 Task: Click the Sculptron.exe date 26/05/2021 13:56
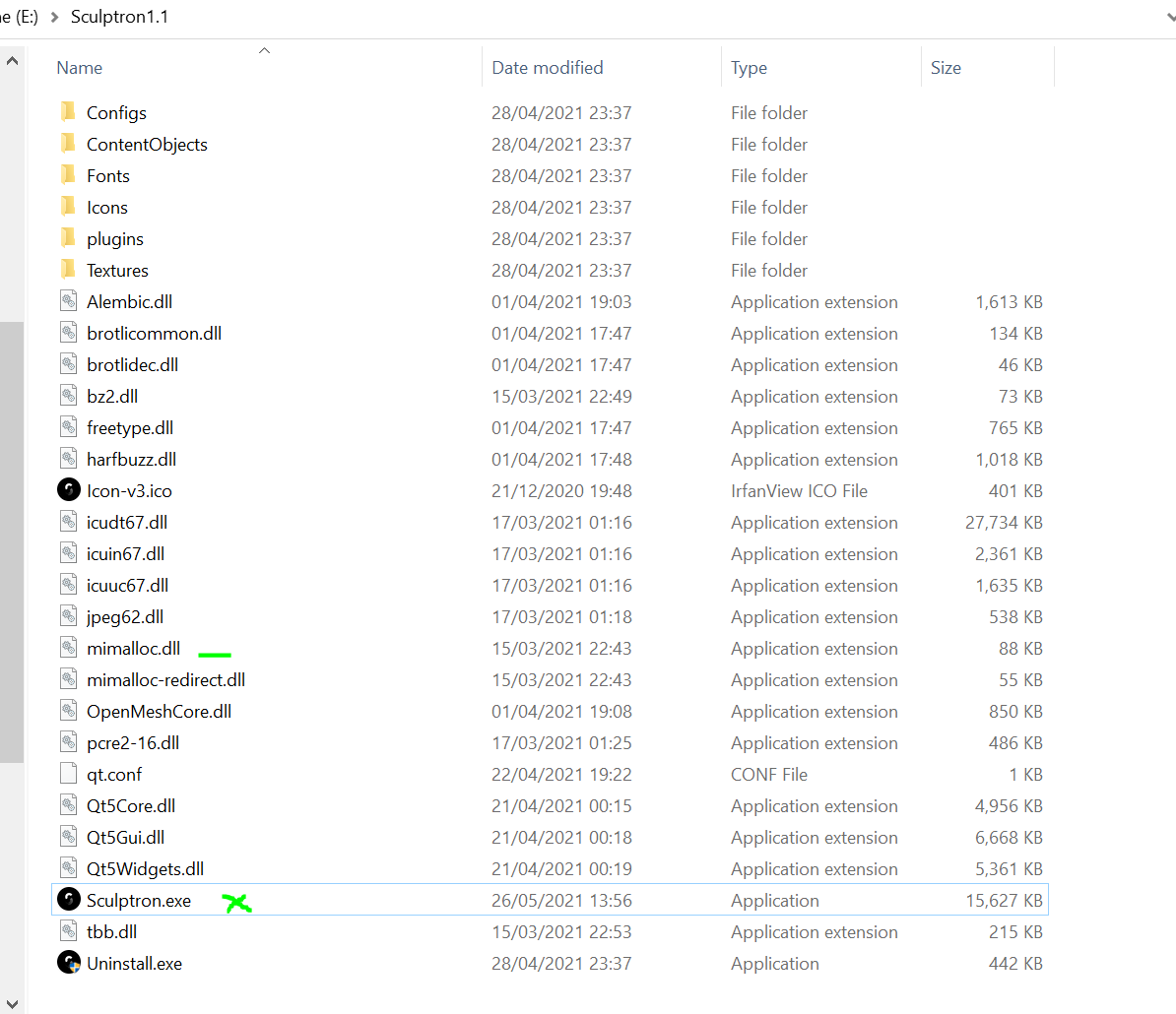pyautogui.click(x=561, y=900)
